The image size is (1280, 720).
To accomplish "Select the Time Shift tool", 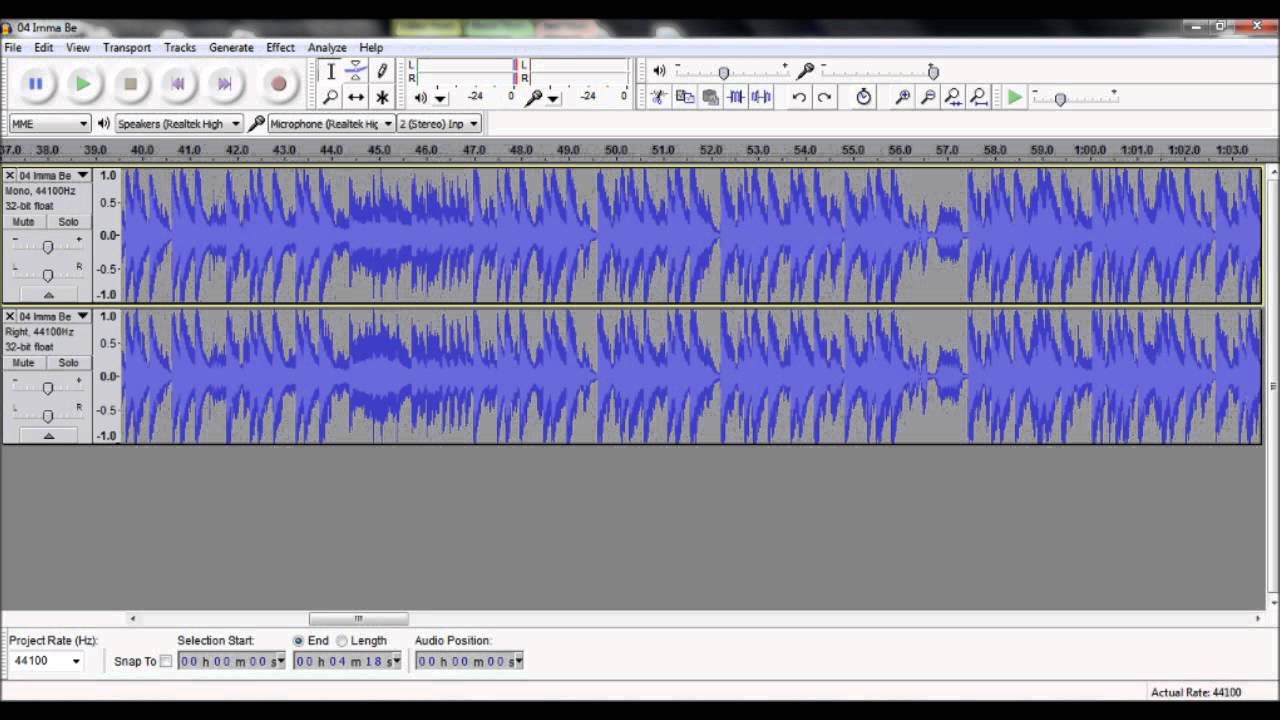I will 356,97.
